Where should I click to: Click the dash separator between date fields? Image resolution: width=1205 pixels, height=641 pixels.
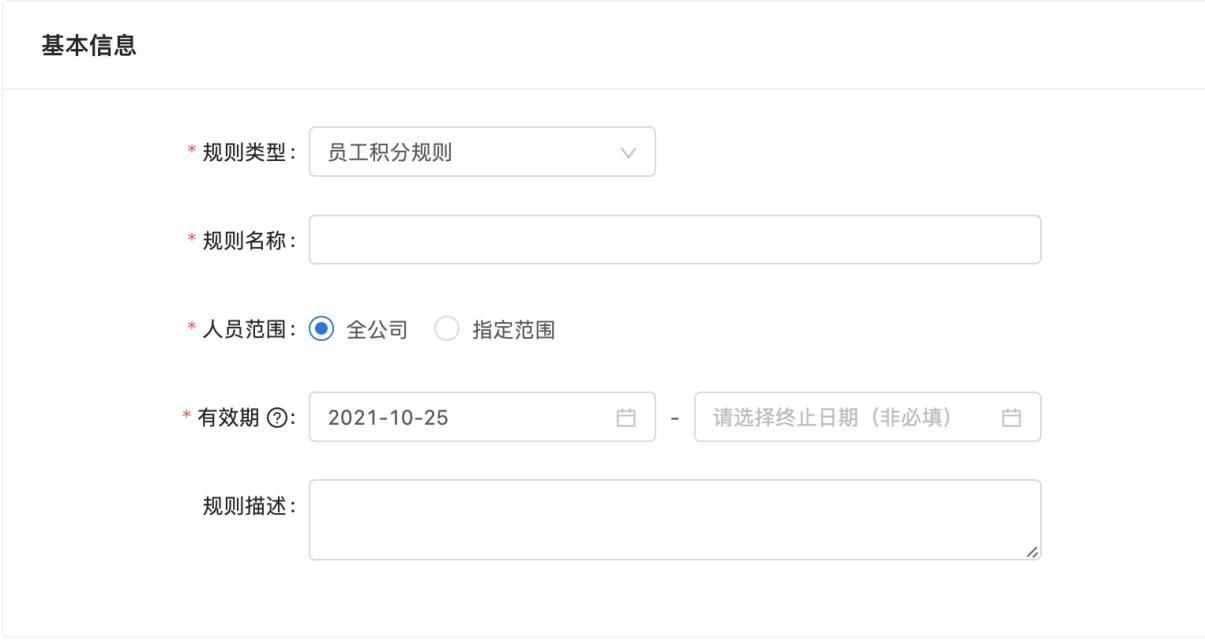(x=675, y=417)
